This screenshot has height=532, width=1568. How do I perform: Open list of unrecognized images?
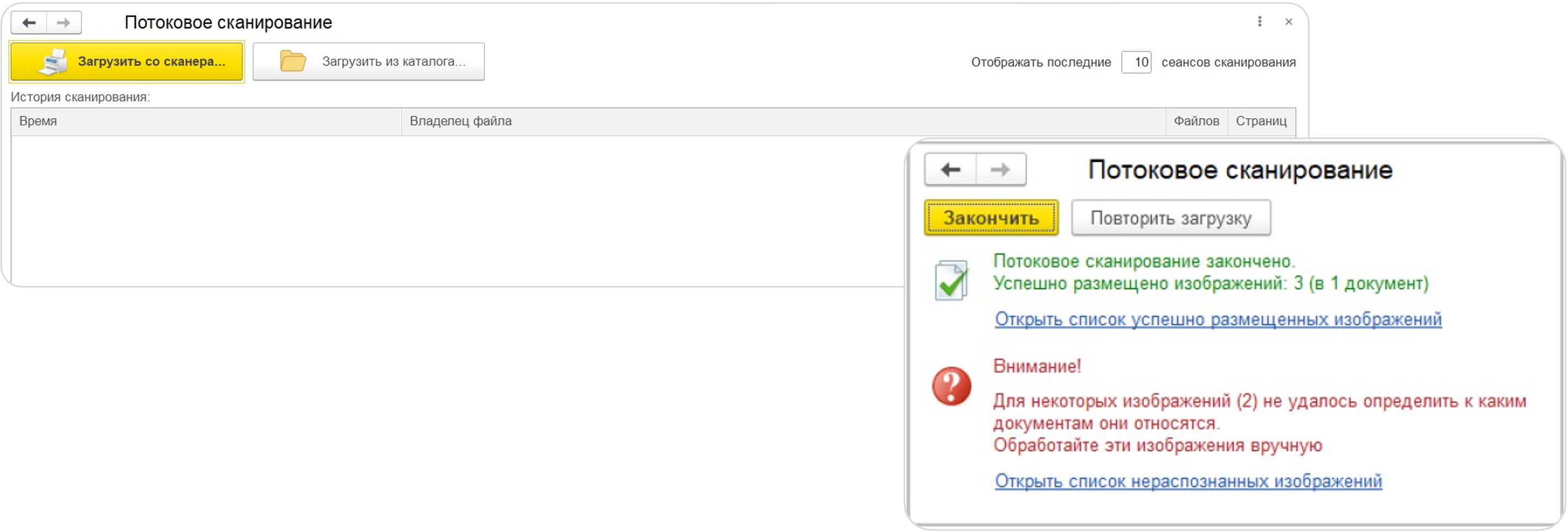click(1188, 481)
